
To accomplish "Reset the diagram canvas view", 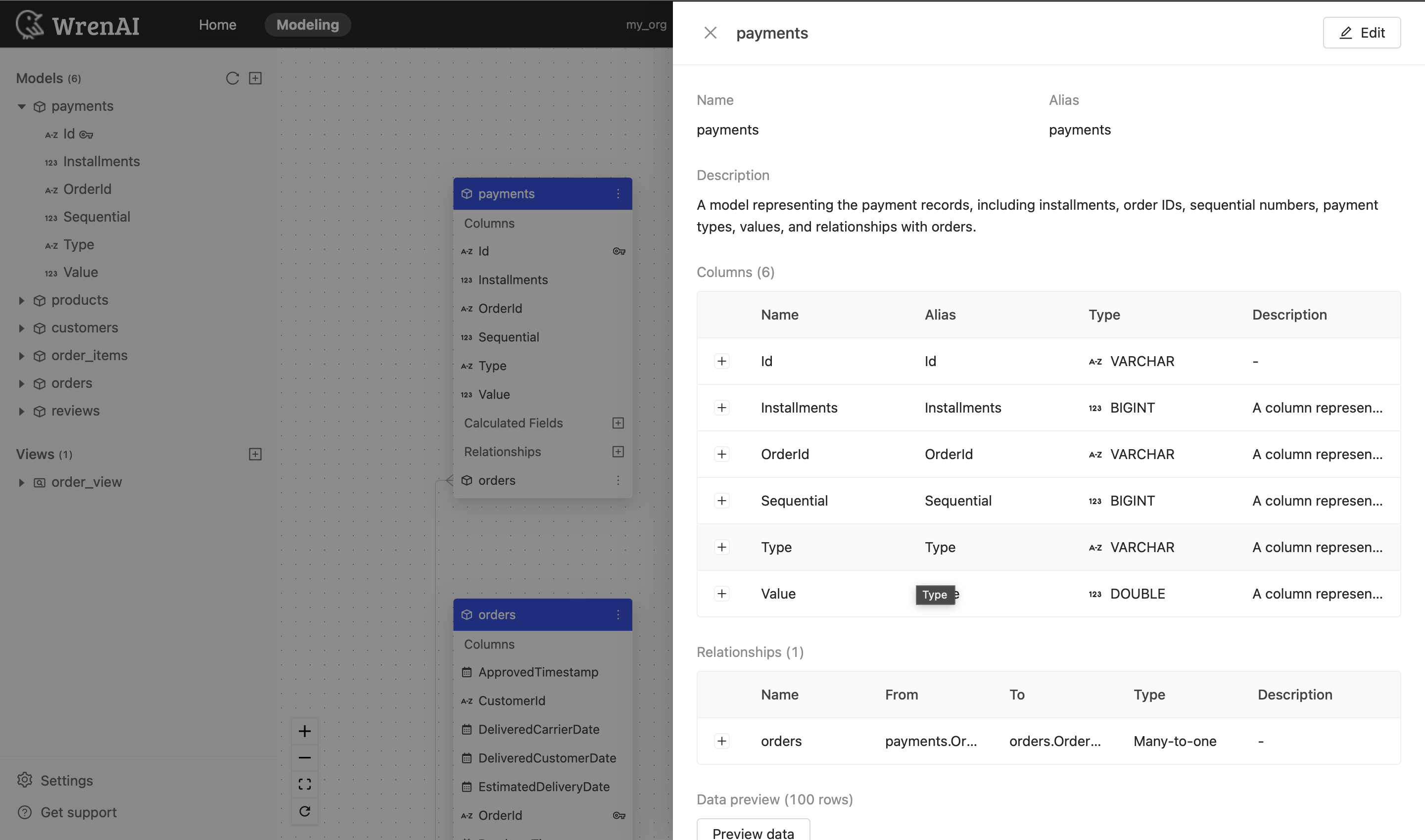I will 305,811.
